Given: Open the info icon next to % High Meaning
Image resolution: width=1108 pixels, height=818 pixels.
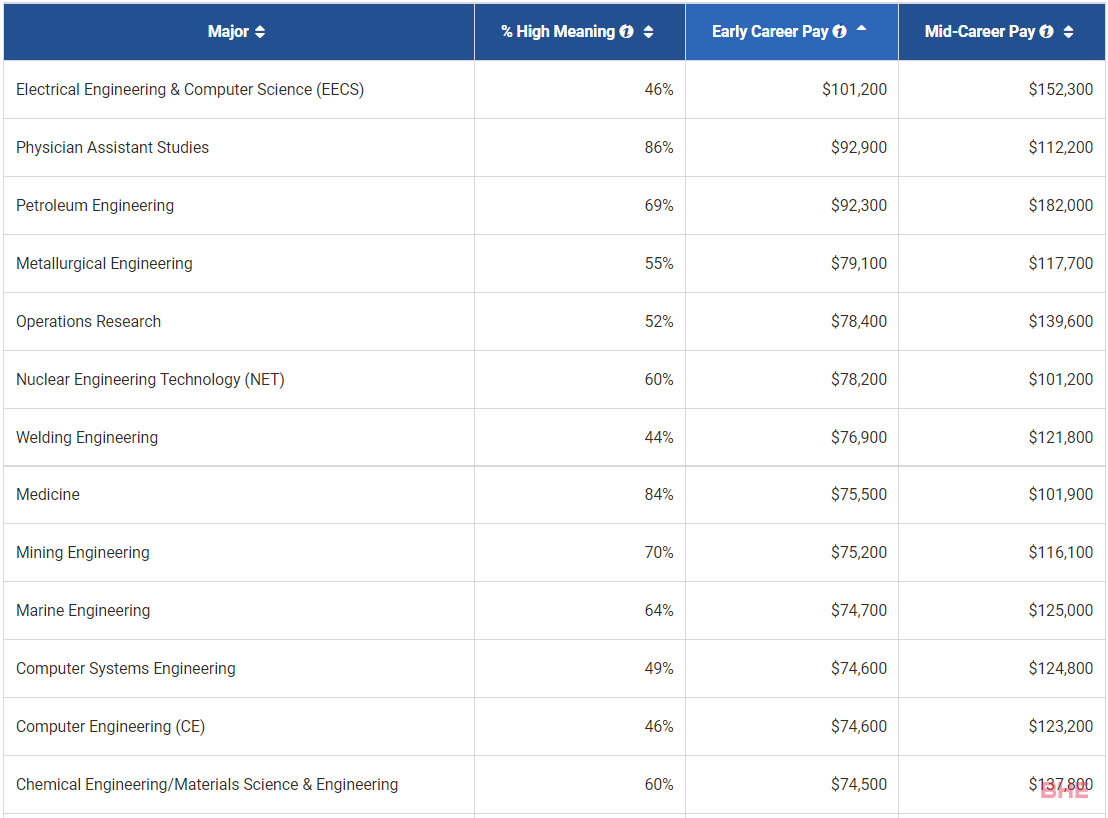Looking at the screenshot, I should [x=627, y=32].
